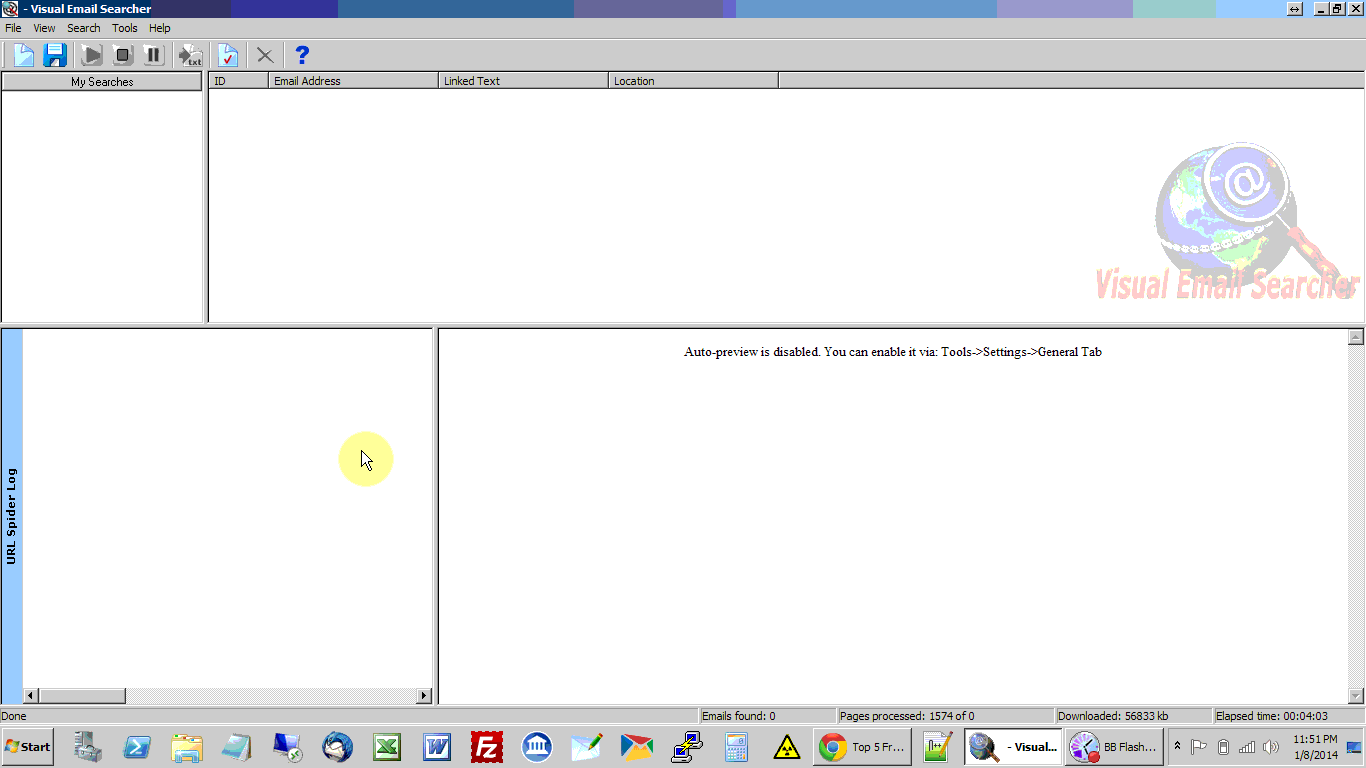
Task: Click the Downloaded: 56833 kb status
Action: 1134,716
